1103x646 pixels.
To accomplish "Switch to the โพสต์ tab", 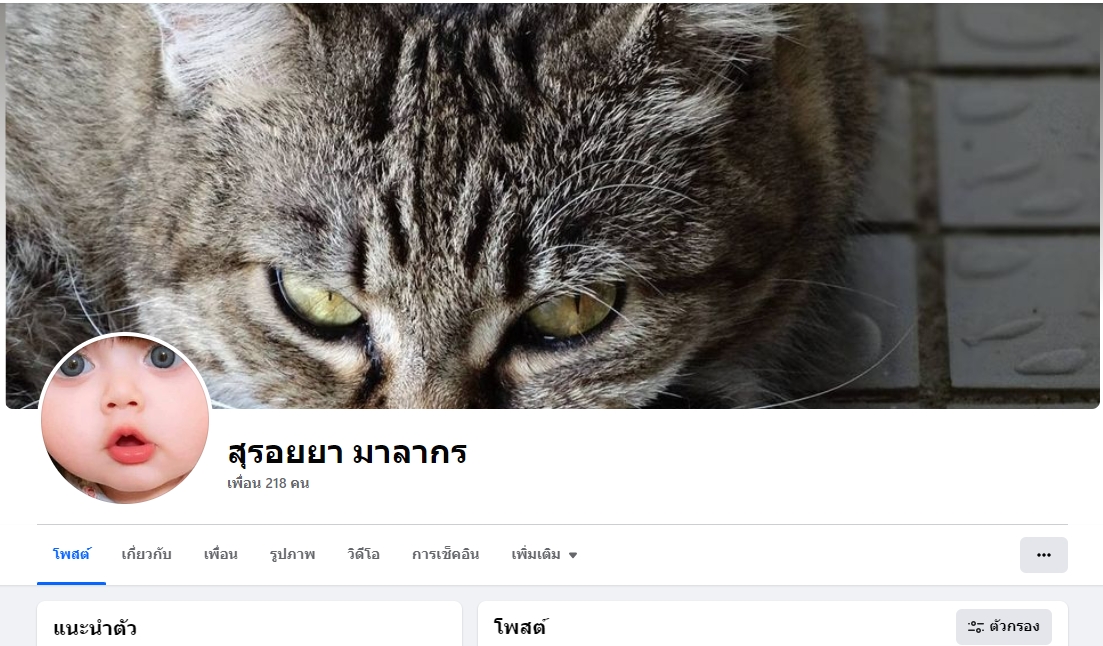I will point(71,555).
